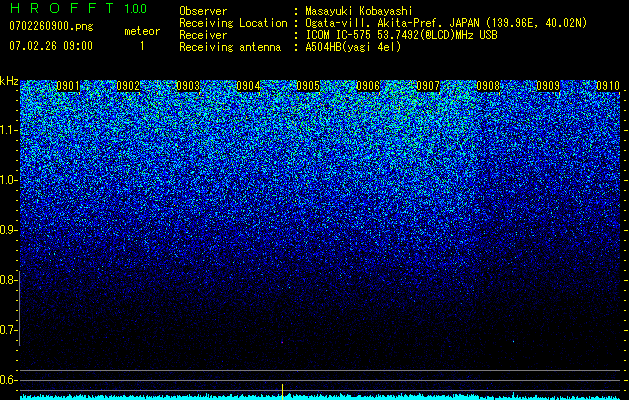Click the 0907 time marker
Viewport: 629px width, 400px height.
pos(428,86)
